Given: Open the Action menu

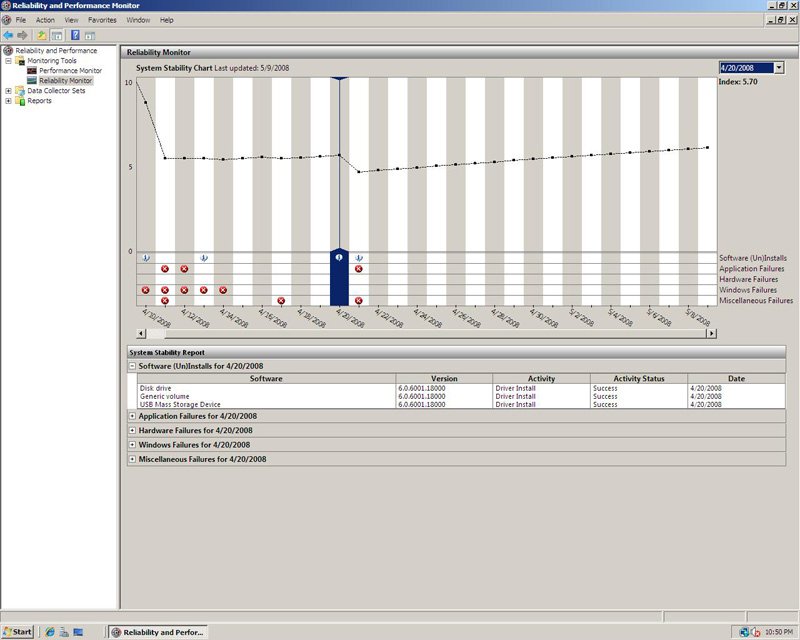Looking at the screenshot, I should pos(45,20).
